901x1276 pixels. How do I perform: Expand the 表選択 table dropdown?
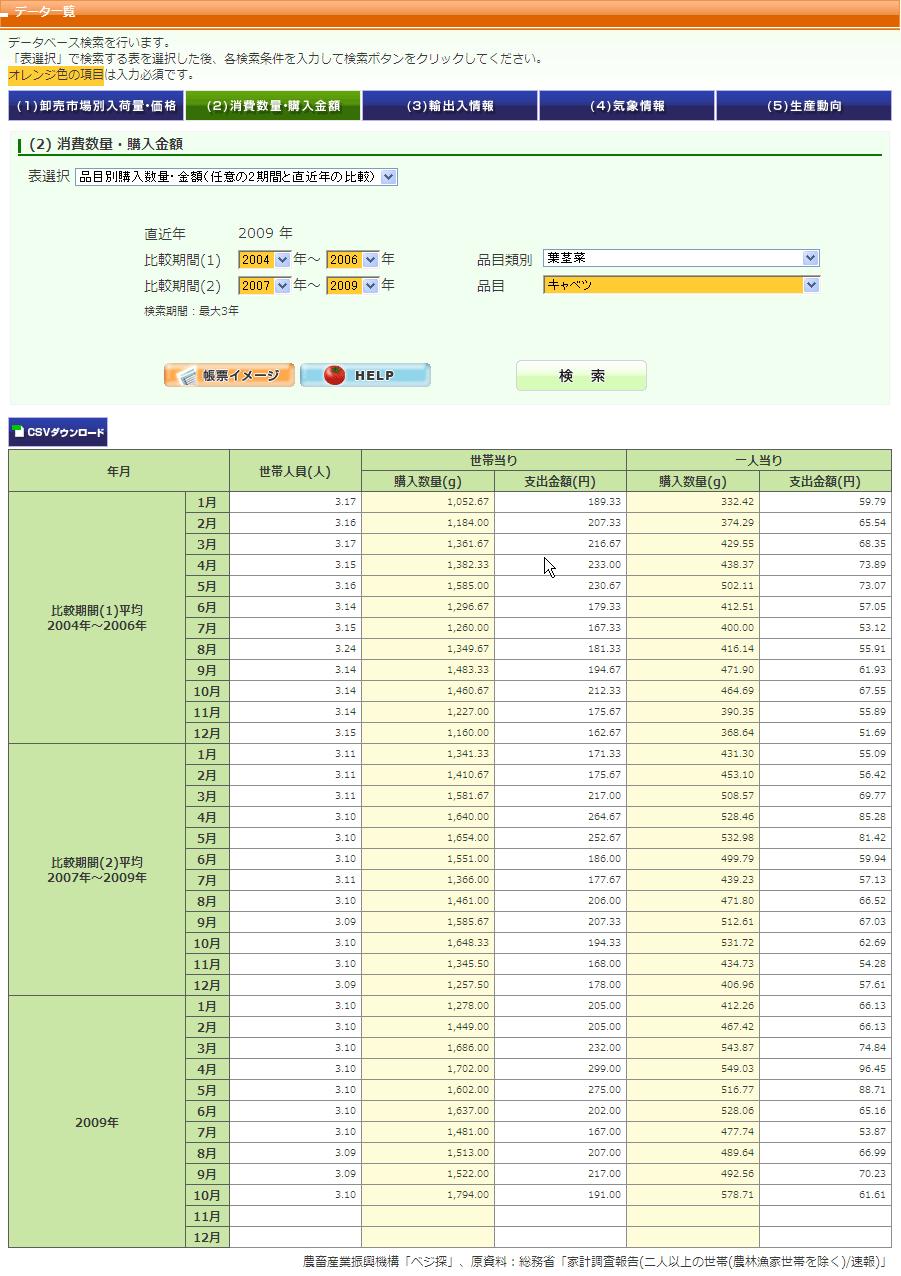[x=236, y=177]
